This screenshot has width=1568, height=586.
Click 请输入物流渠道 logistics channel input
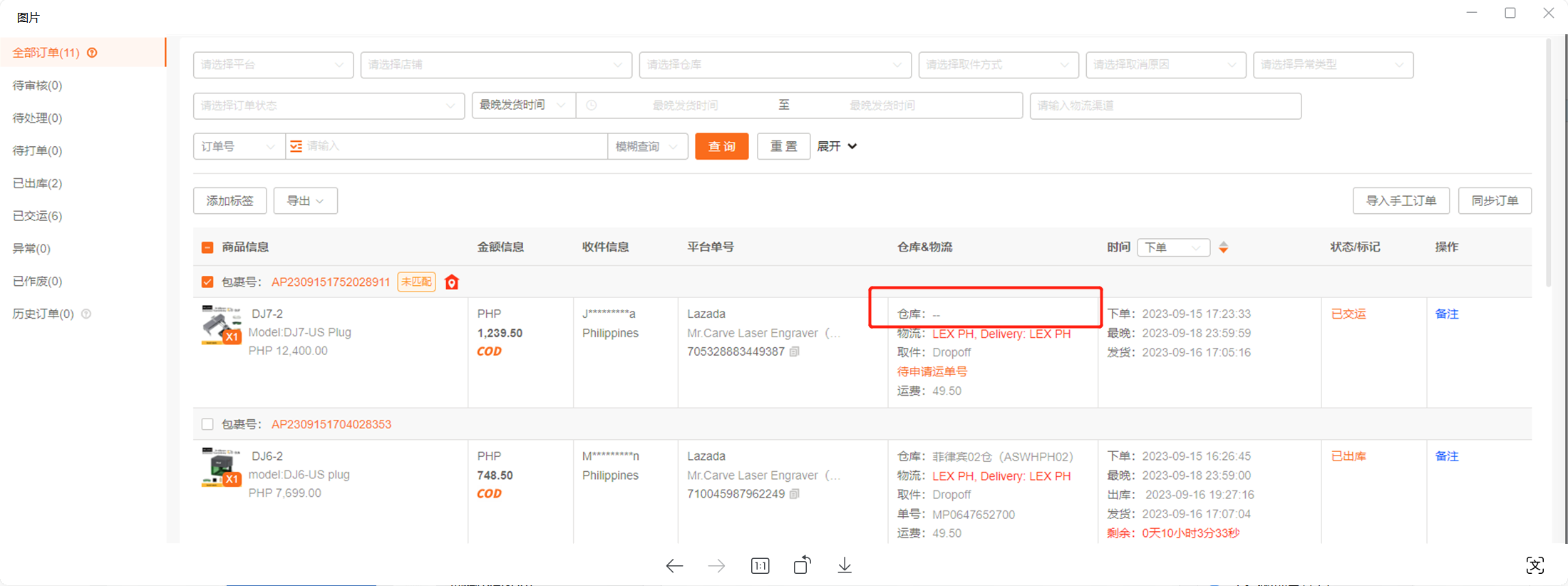pyautogui.click(x=1165, y=106)
